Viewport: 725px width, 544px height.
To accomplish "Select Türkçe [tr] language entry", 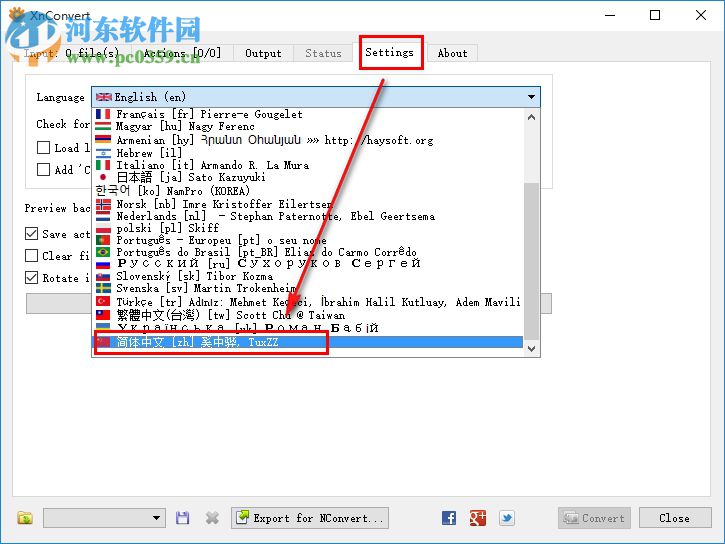I will pos(307,302).
